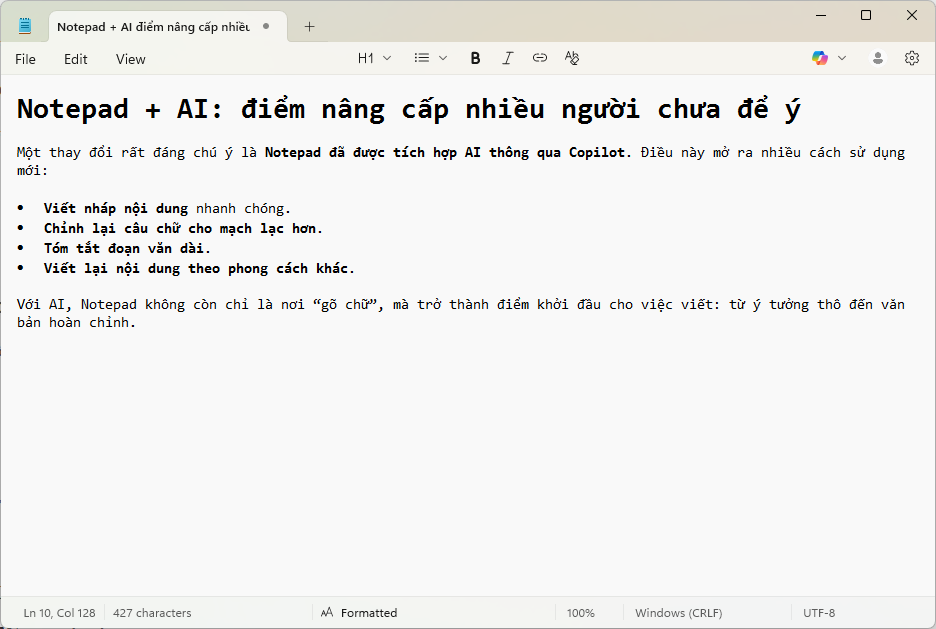936x629 pixels.
Task: Expand the Copilot dropdown chevron
Action: [842, 58]
